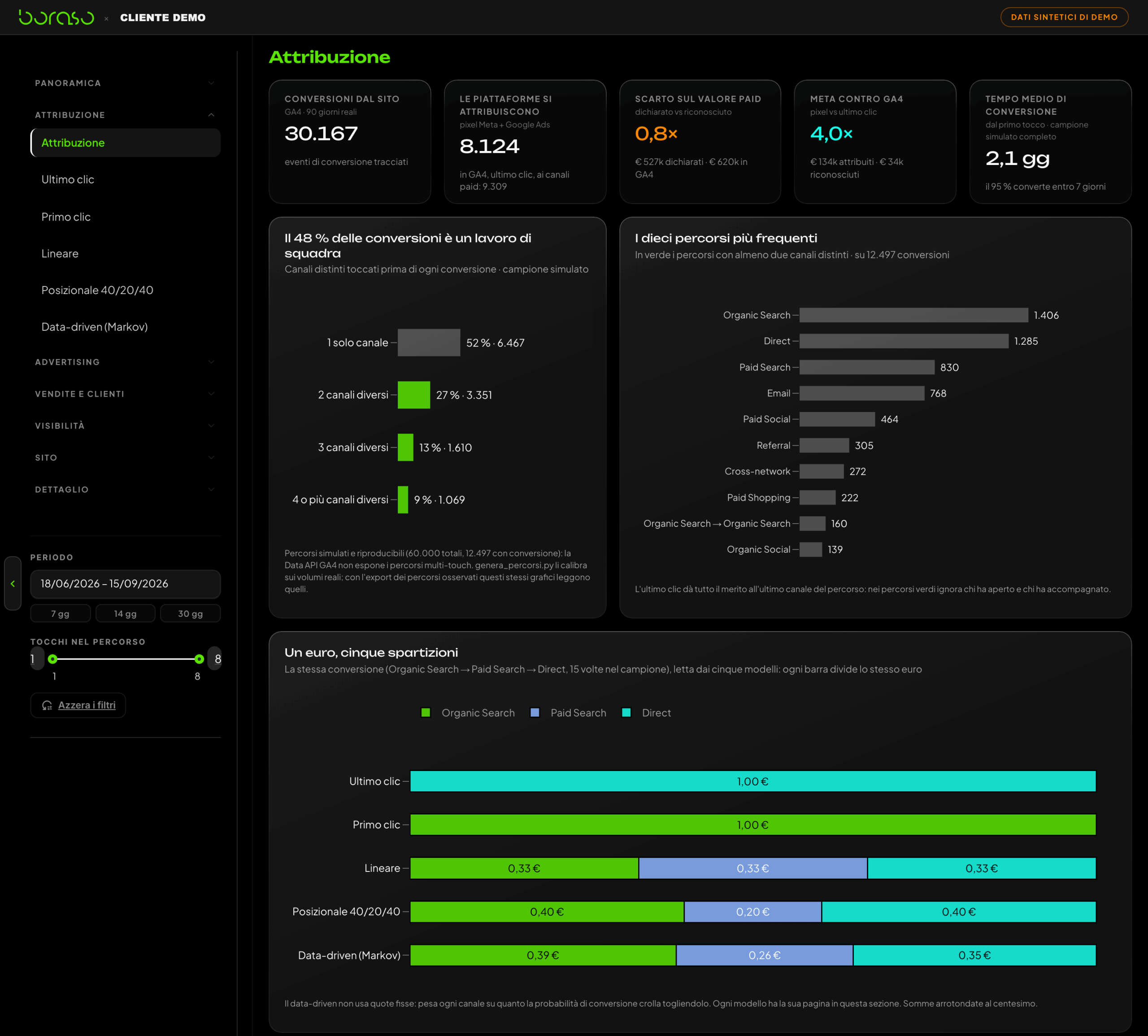
Task: Click the right handle of Tocchi nel percorso slider
Action: tap(199, 659)
